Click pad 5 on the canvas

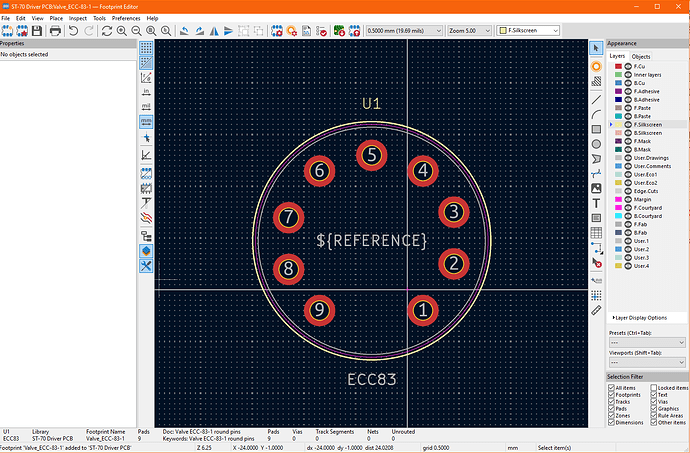tap(372, 155)
